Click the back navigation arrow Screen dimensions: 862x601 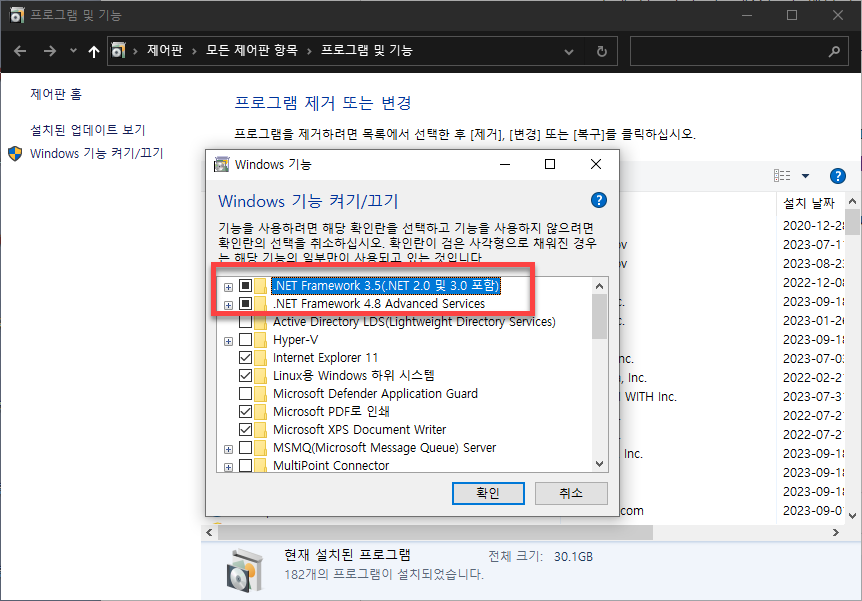[22, 50]
